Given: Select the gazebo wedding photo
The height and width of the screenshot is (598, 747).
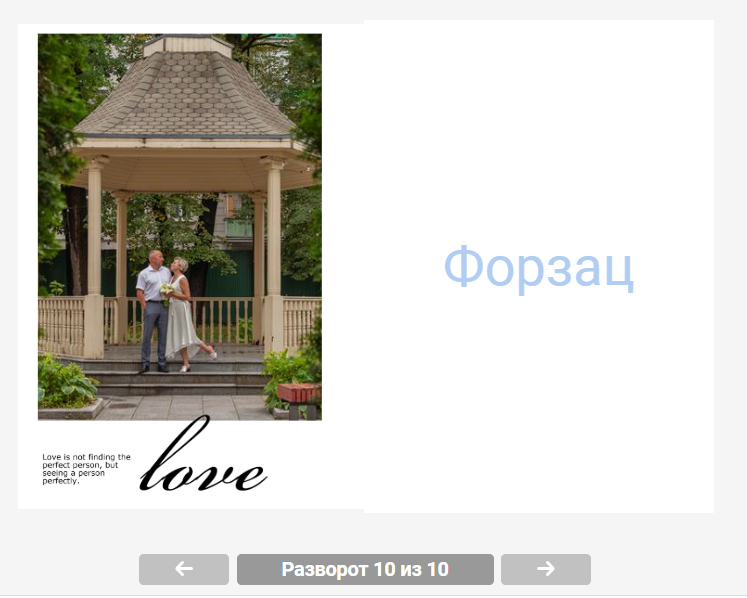Looking at the screenshot, I should [x=180, y=227].
